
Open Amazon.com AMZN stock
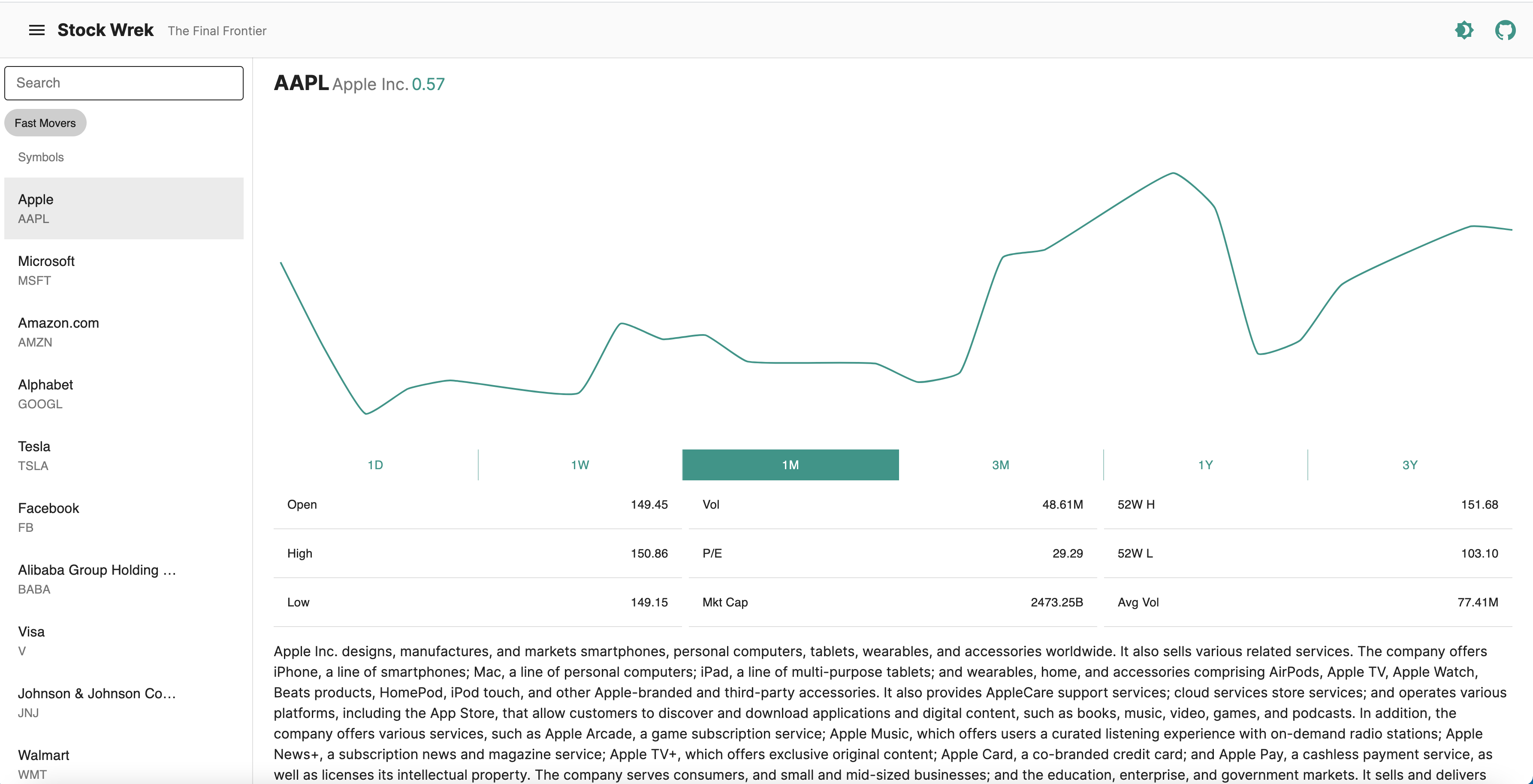click(124, 332)
